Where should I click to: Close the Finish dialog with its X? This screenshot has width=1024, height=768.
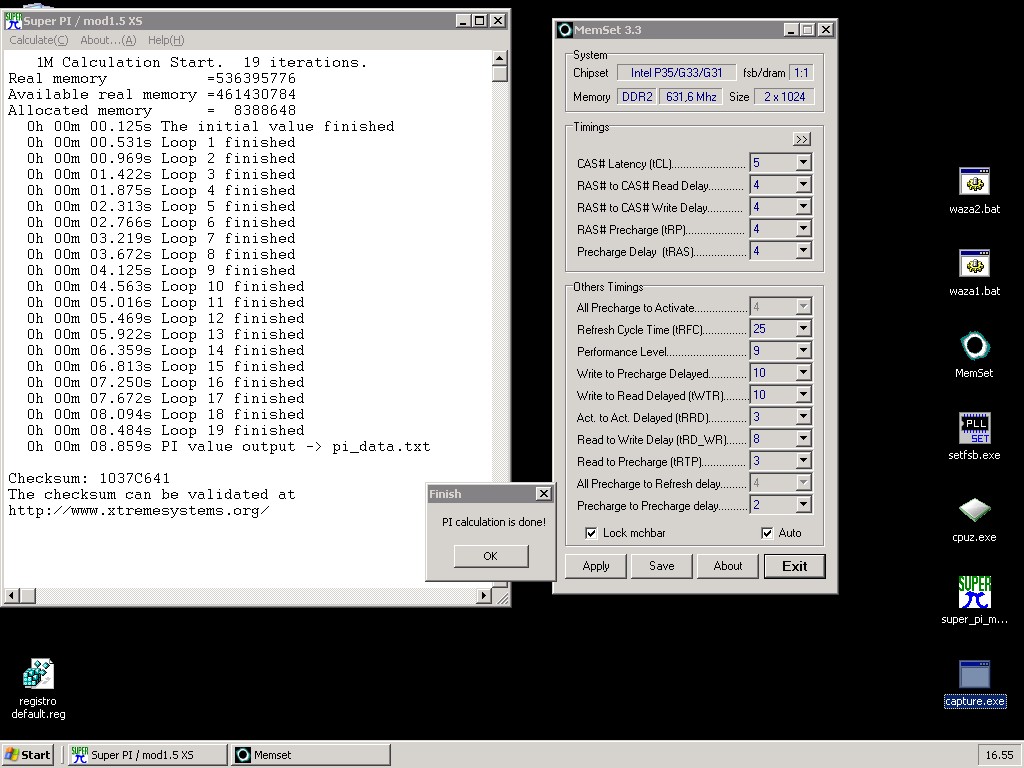click(x=543, y=494)
